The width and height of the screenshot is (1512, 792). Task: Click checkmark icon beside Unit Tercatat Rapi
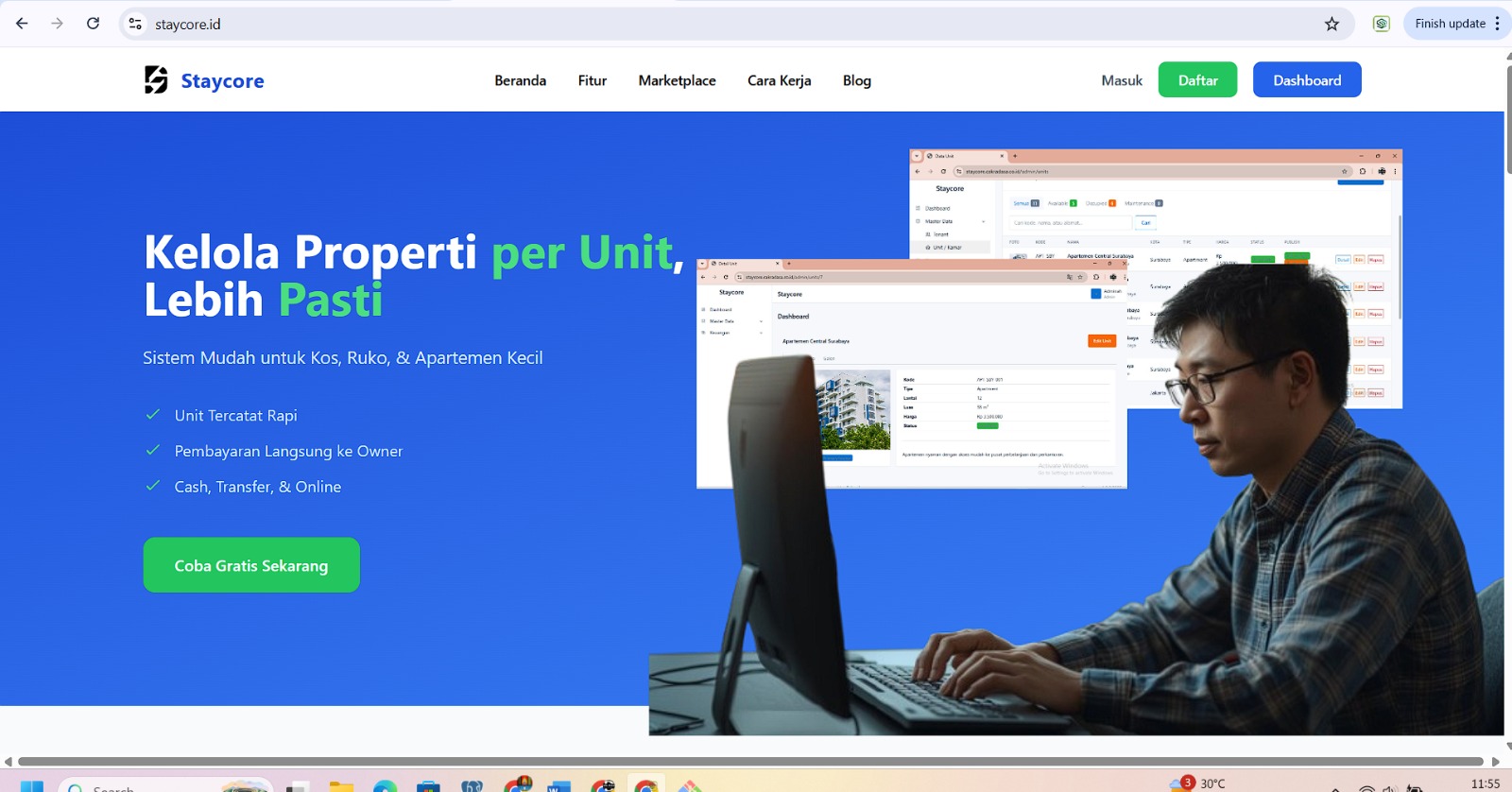pyautogui.click(x=152, y=415)
